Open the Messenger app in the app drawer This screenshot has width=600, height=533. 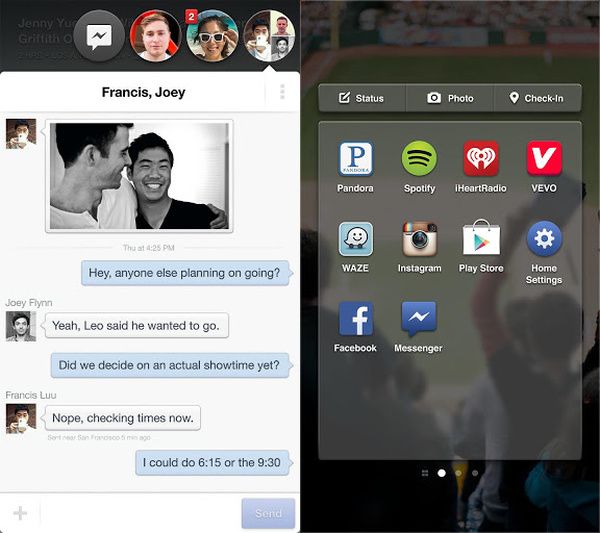click(x=419, y=320)
